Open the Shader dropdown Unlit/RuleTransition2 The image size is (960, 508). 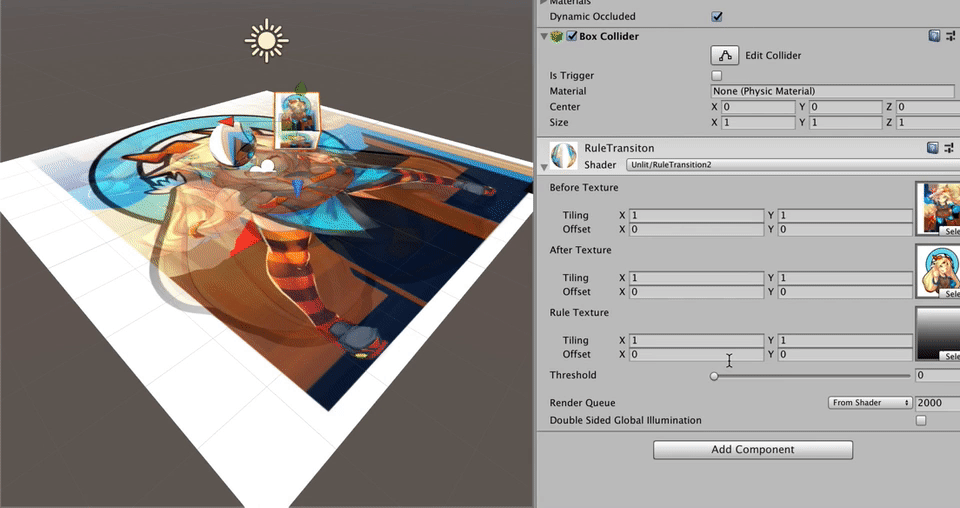[793, 165]
